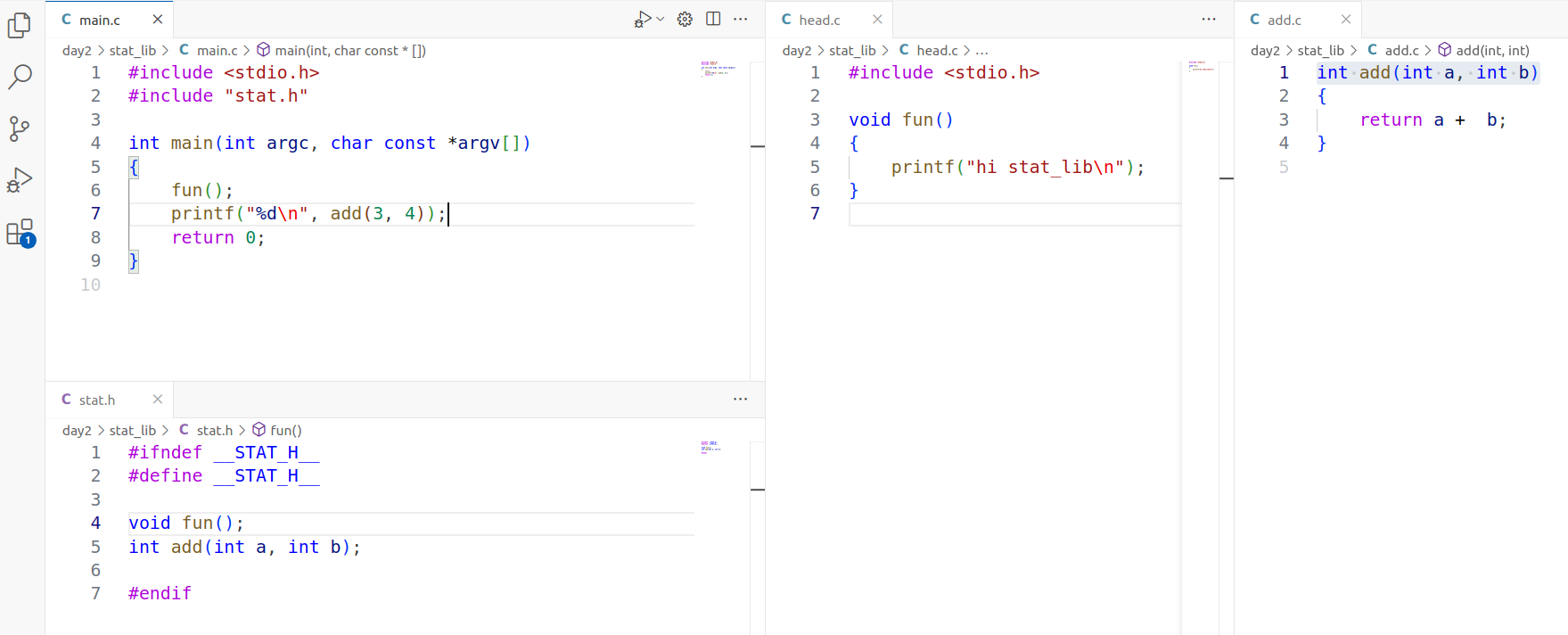This screenshot has height=635, width=1568.
Task: Click 'int add(int a, int b)' in add.c
Action: click(1428, 73)
